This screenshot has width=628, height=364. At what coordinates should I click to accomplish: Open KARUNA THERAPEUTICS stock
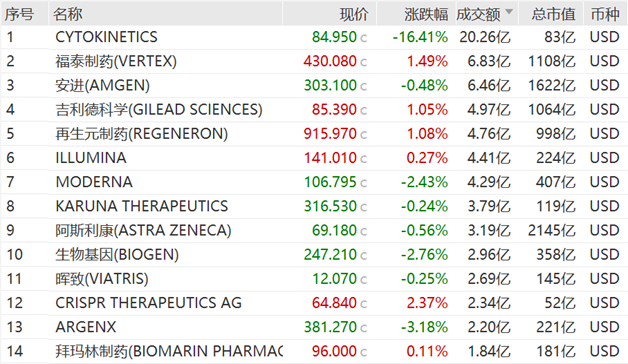[314, 206]
